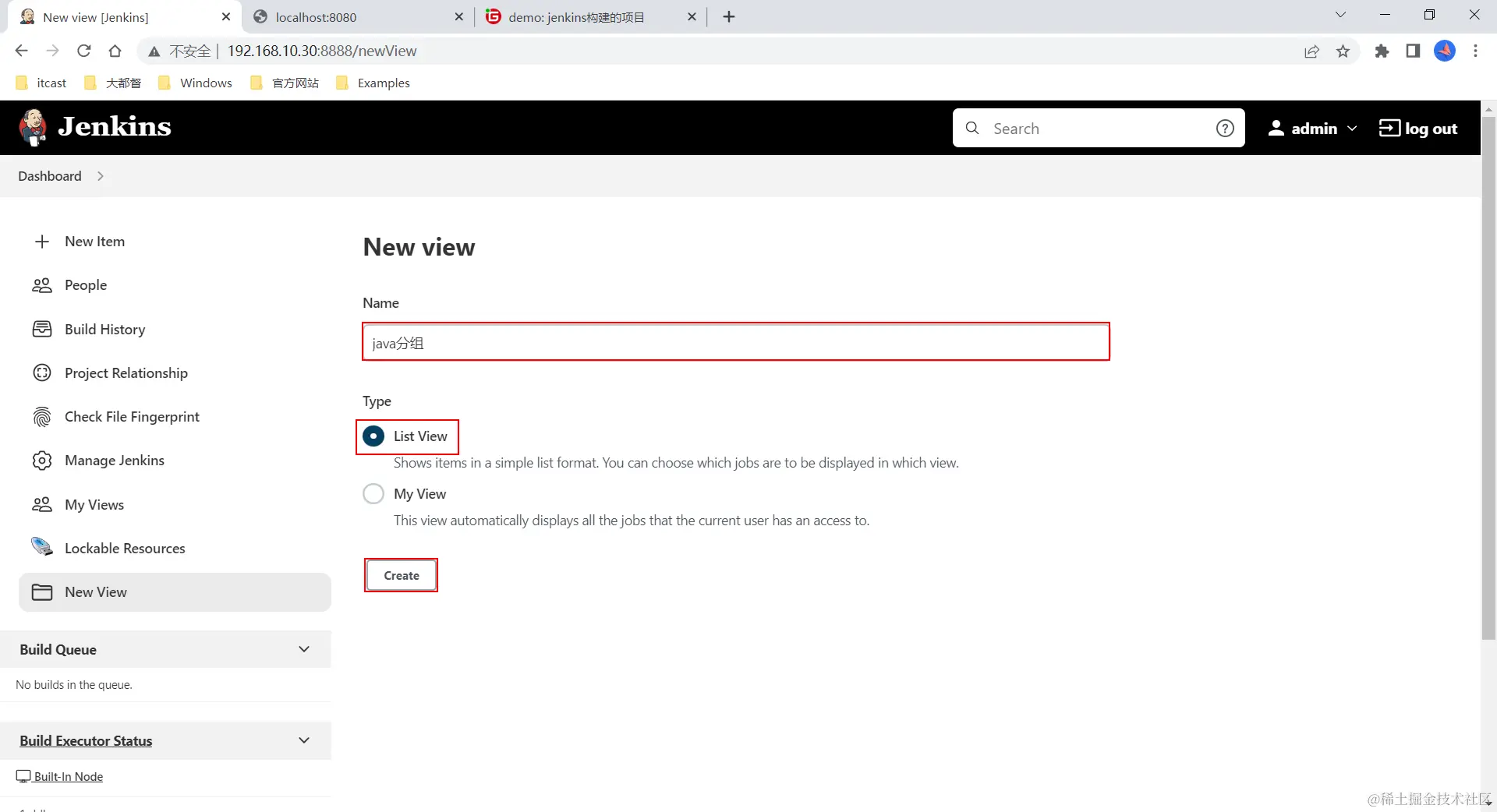Click the Jenkins Search box
Image resolution: width=1497 pixels, height=812 pixels.
[1098, 128]
